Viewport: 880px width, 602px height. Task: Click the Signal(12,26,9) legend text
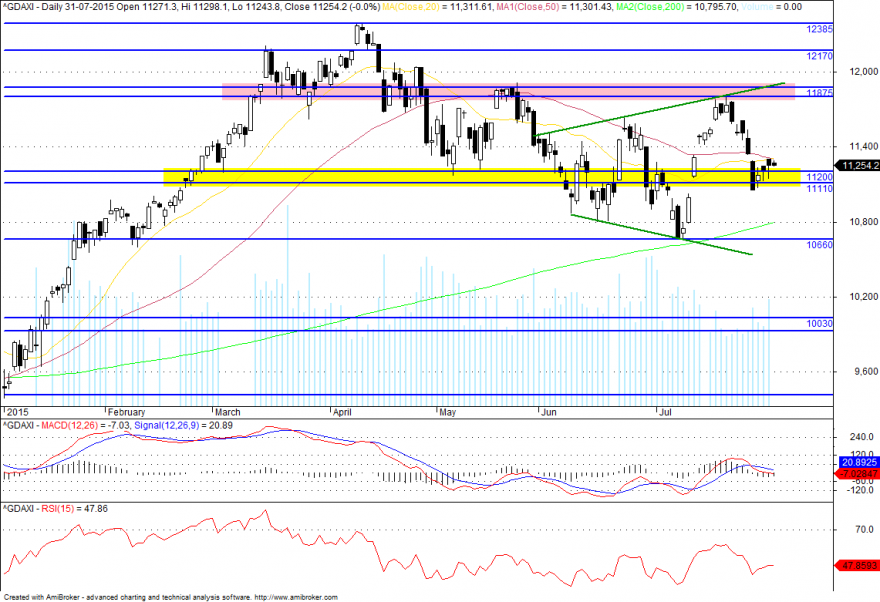[x=166, y=426]
